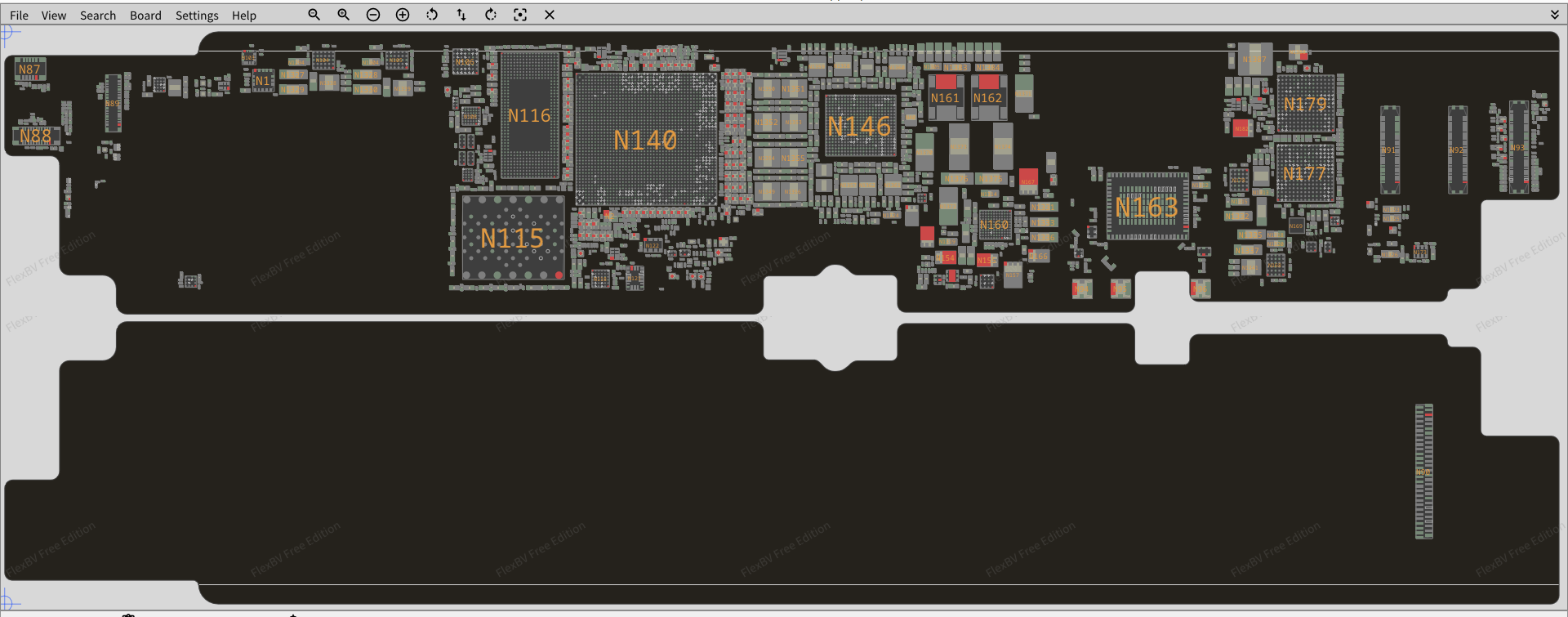
Task: Open the File menu
Action: click(19, 16)
